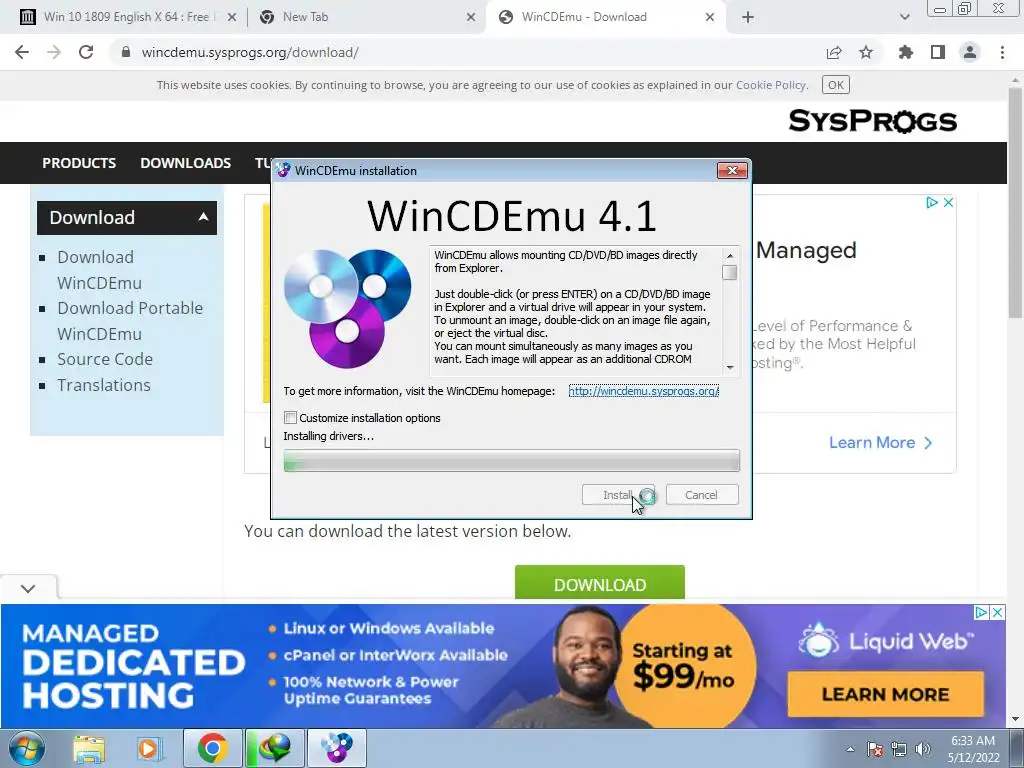Close the WinCDEmu - Download tab
Image resolution: width=1024 pixels, height=768 pixels.
pyautogui.click(x=710, y=17)
